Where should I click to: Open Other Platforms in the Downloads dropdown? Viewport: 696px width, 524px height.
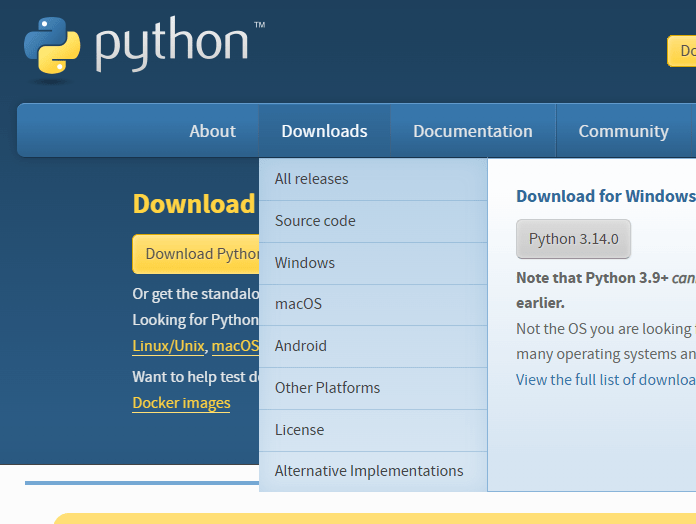327,388
